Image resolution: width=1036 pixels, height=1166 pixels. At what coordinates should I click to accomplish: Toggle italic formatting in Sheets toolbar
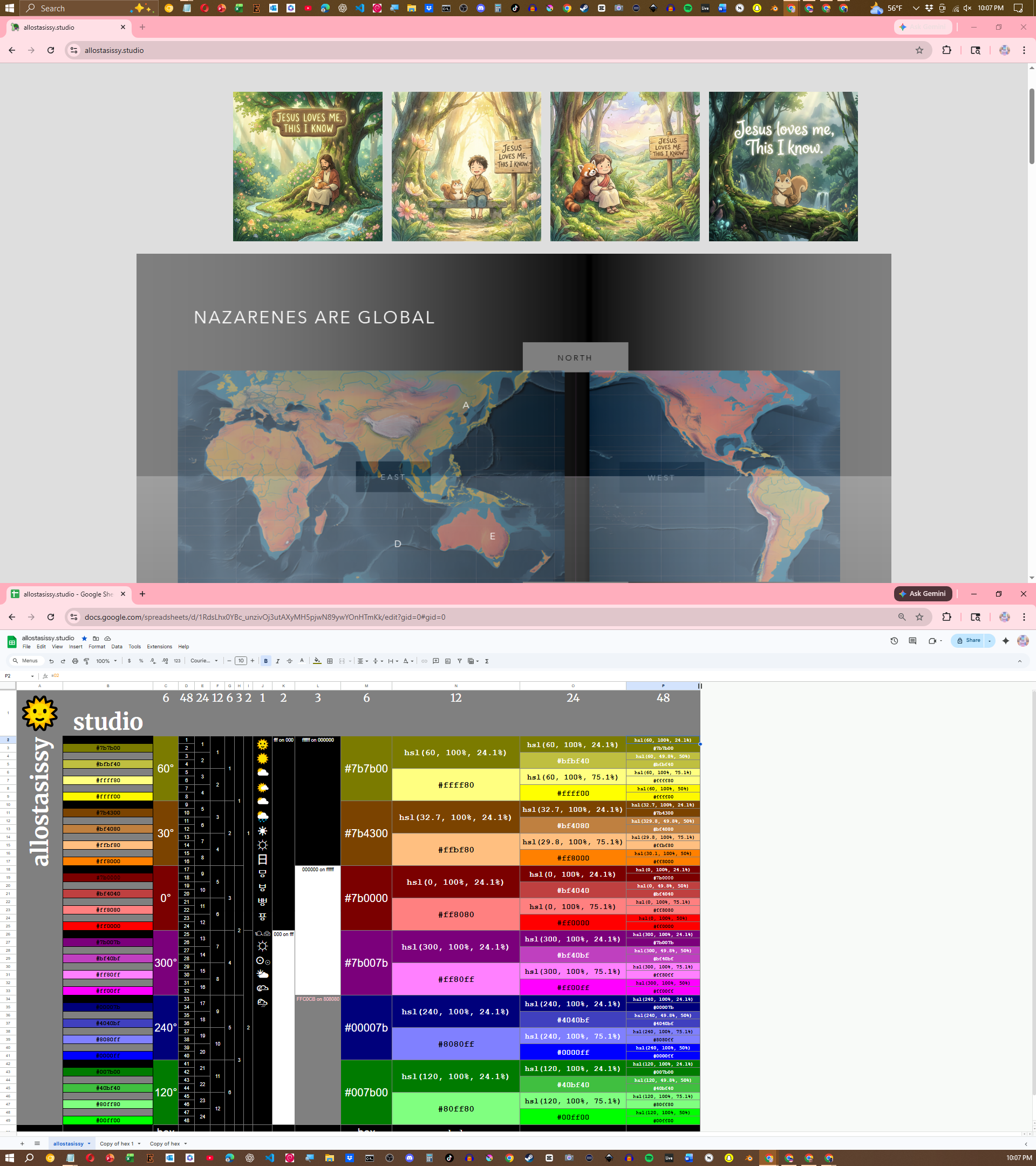click(x=278, y=661)
